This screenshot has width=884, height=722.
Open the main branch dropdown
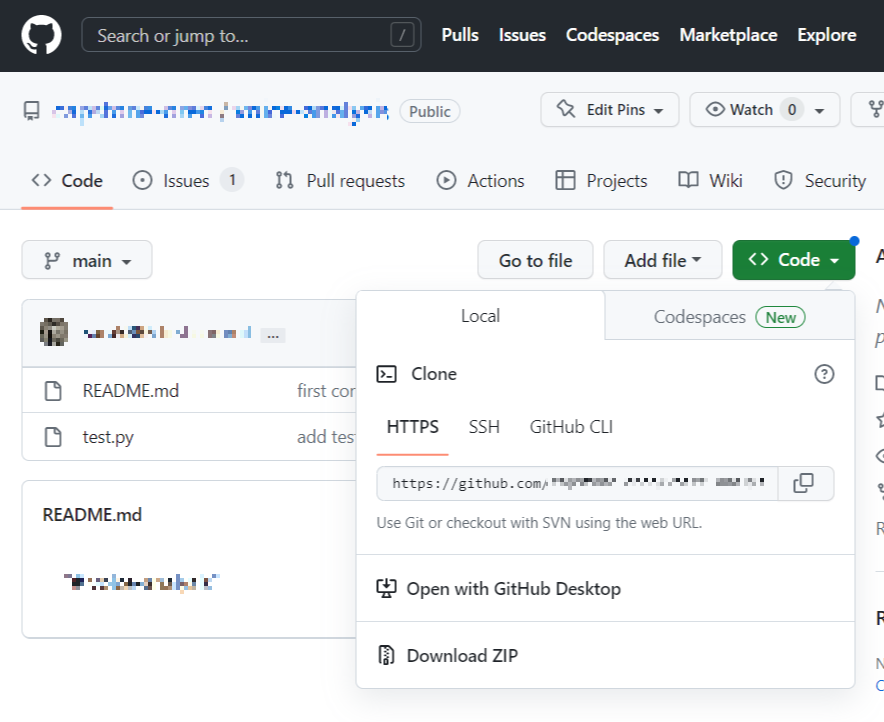pyautogui.click(x=87, y=260)
